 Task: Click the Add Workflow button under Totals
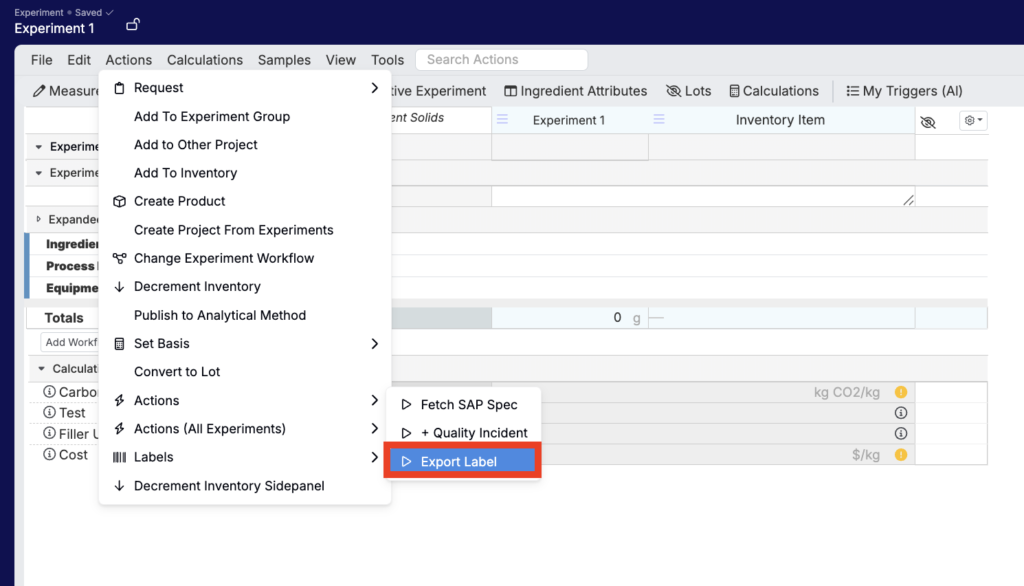[x=70, y=342]
